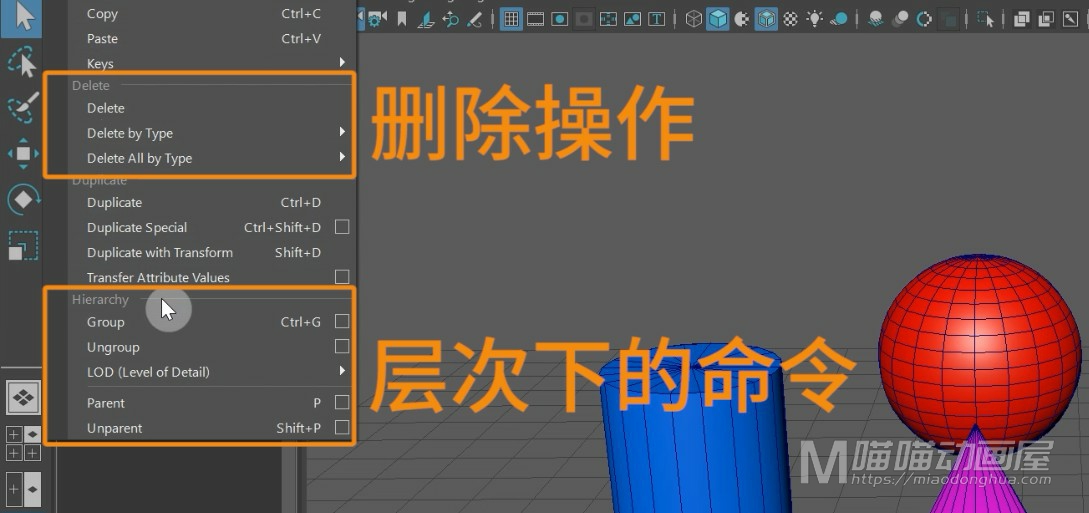Viewport: 1089px width, 513px height.
Task: Toggle motion blur icon
Action: pyautogui.click(x=900, y=19)
